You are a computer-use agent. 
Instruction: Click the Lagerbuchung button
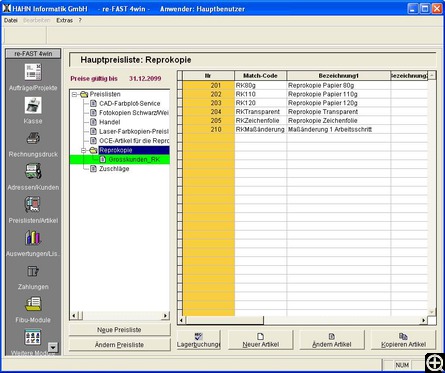(x=198, y=340)
